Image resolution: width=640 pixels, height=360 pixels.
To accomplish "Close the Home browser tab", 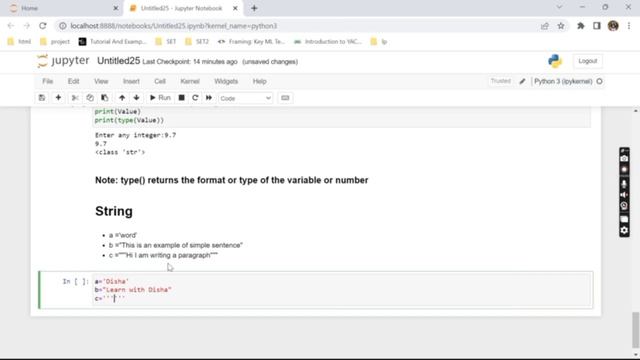I will tap(116, 8).
